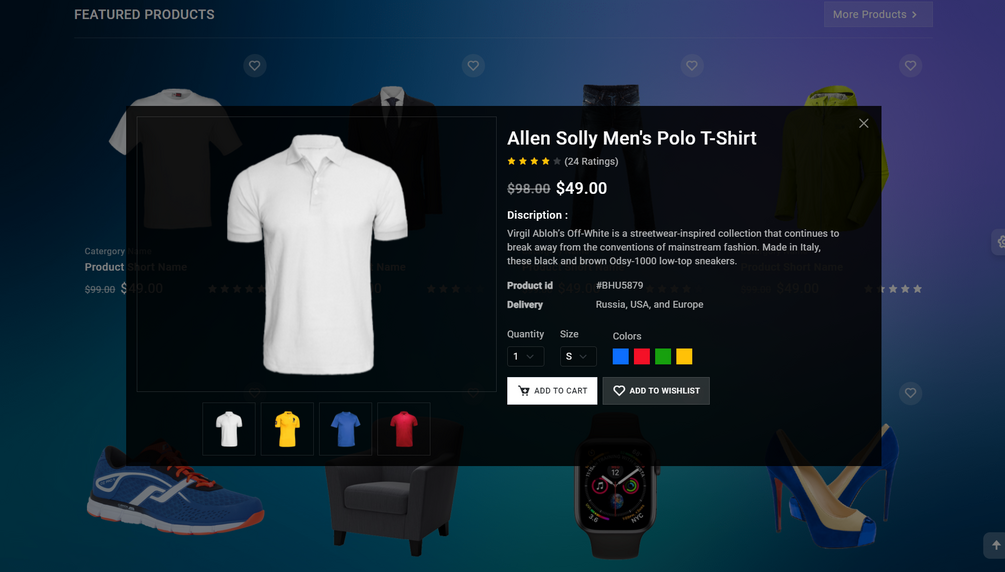
Task: Open the Quantity dropdown
Action: (x=526, y=357)
